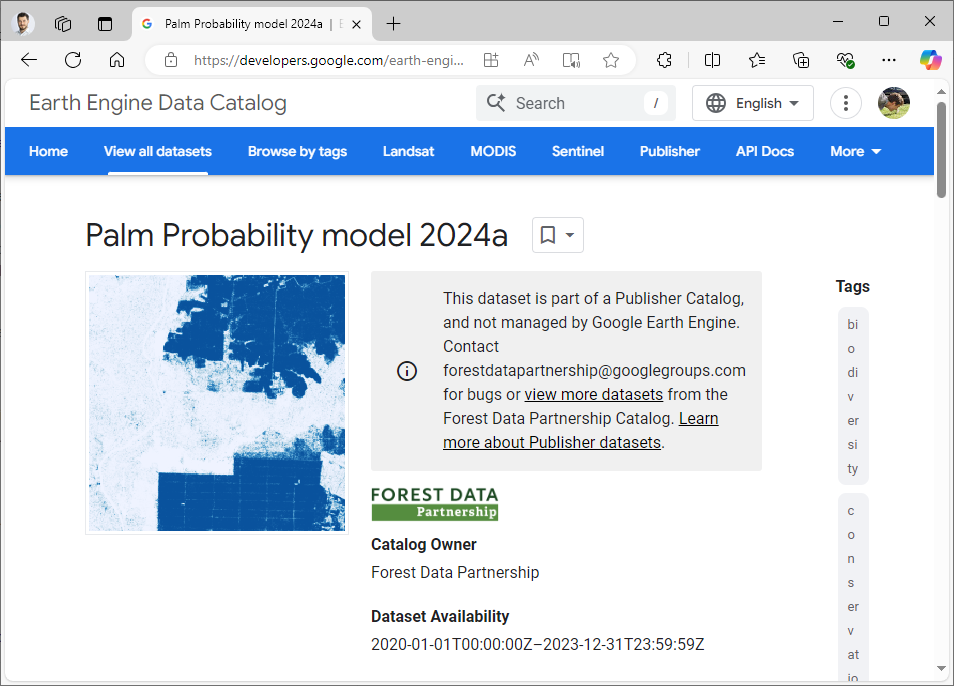Click the Forest Data Partnership logo
954x686 pixels.
click(x=434, y=504)
